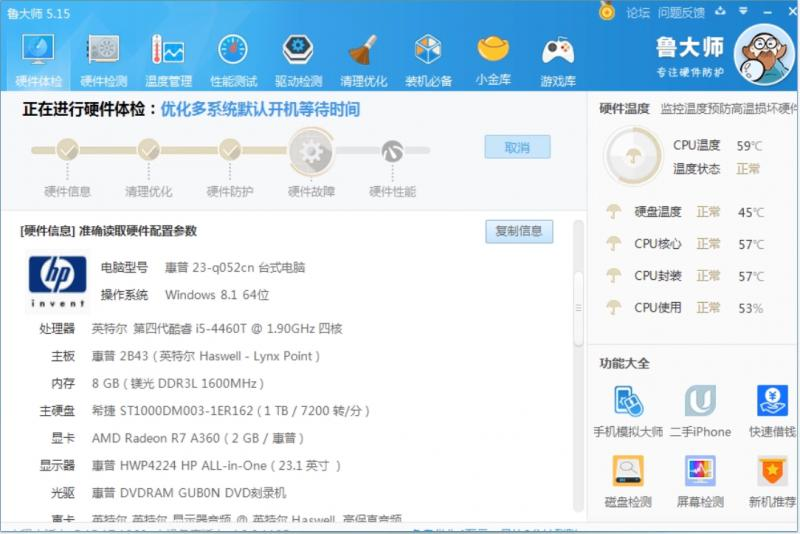Open 问题反馈 feedback link
Viewport: 800px width, 534px height.
[x=681, y=13]
